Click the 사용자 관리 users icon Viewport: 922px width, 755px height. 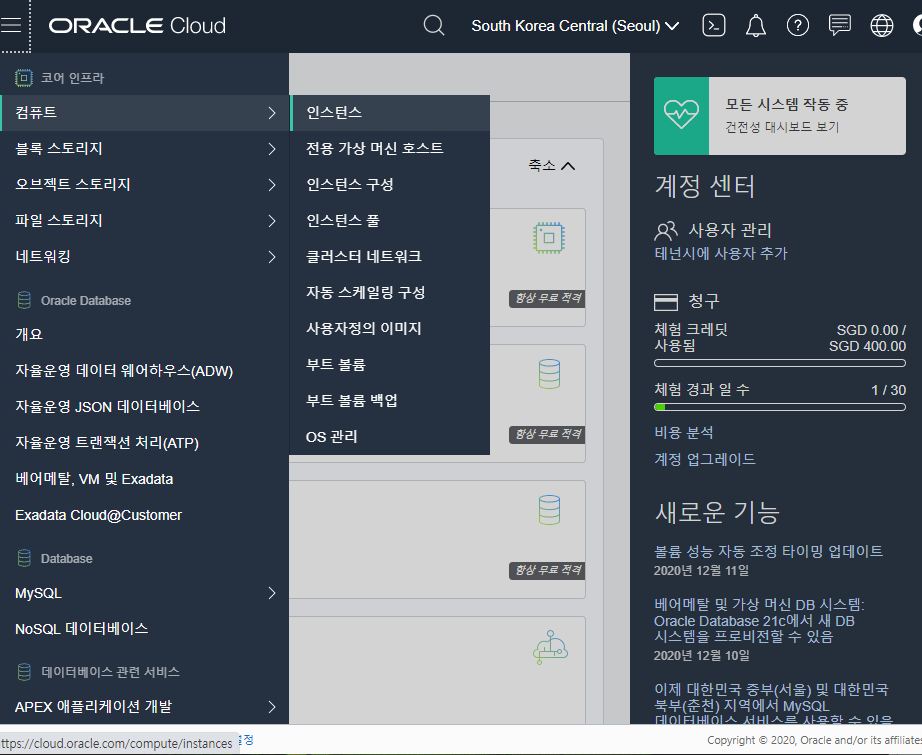(666, 230)
